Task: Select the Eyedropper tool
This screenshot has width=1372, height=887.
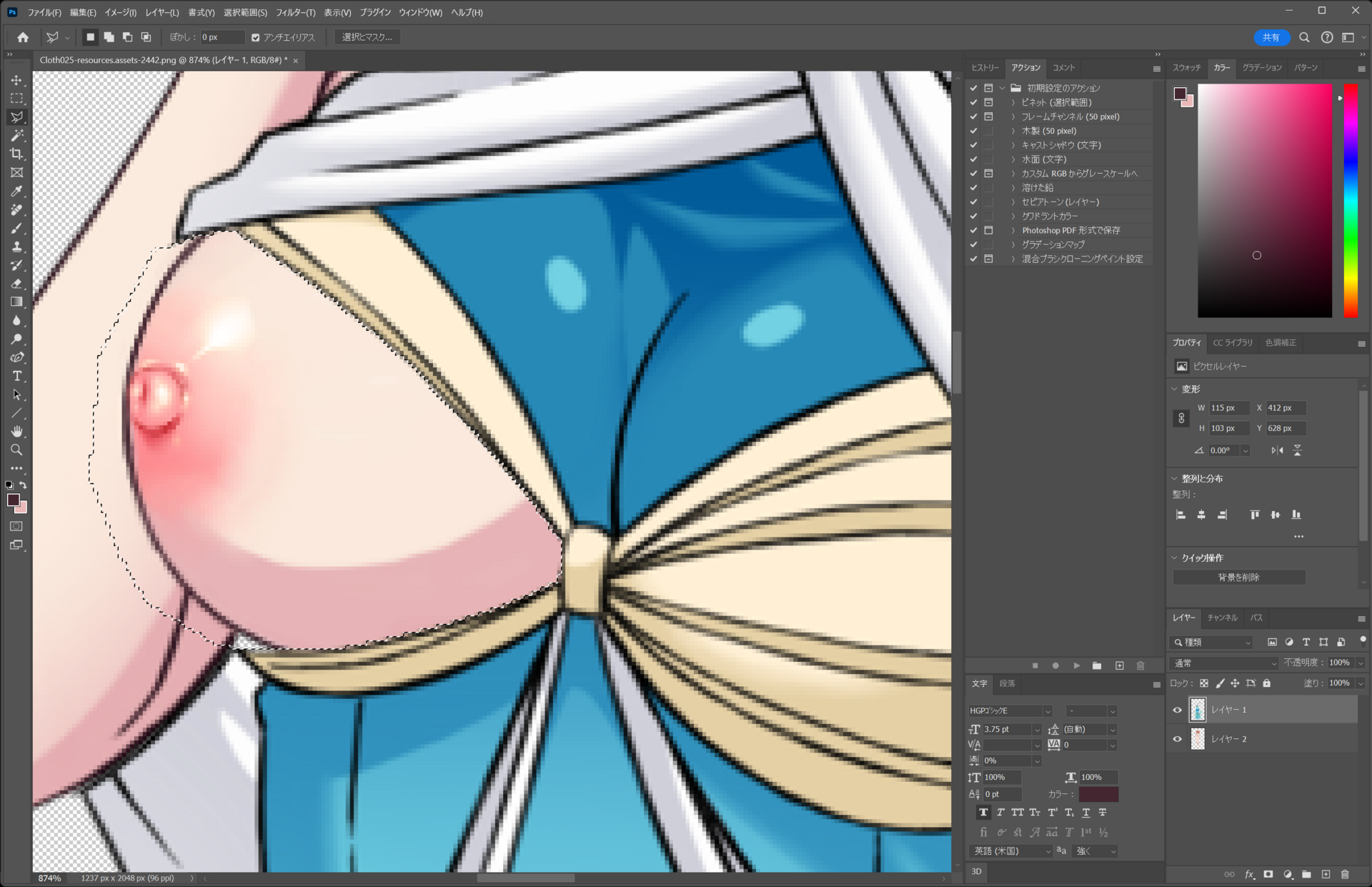Action: (16, 192)
